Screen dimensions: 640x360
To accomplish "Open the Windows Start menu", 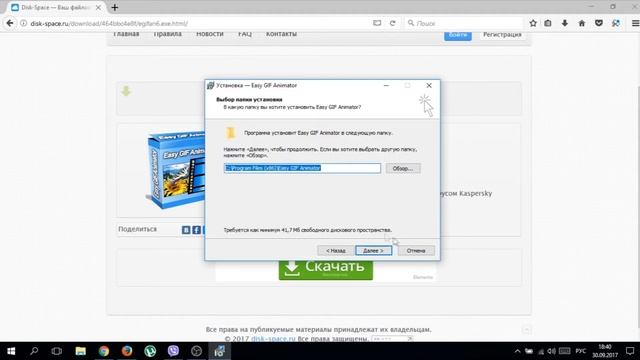I will 11,351.
